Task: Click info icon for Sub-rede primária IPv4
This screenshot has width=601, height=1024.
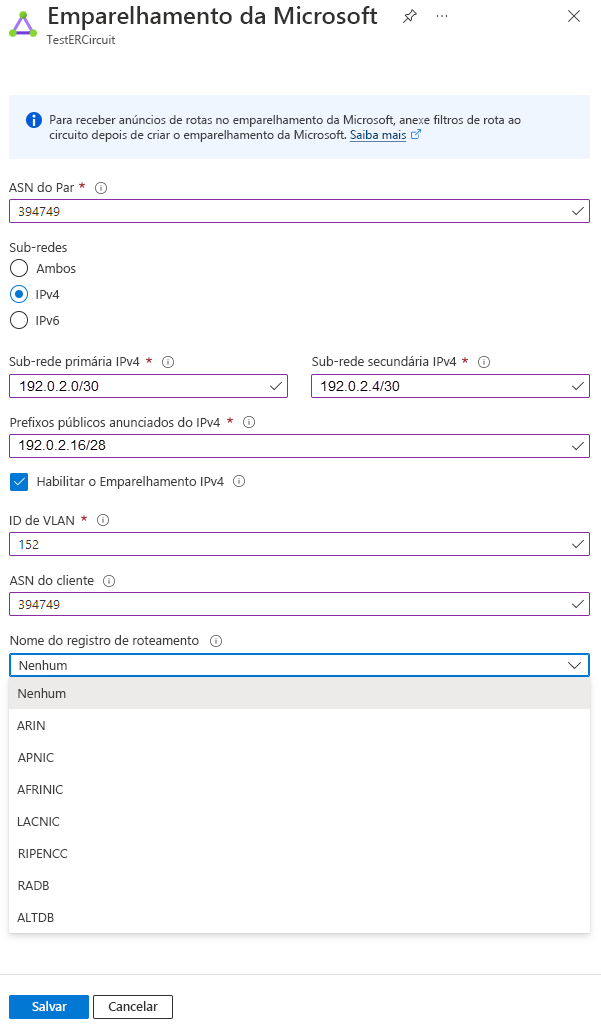Action: [168, 362]
